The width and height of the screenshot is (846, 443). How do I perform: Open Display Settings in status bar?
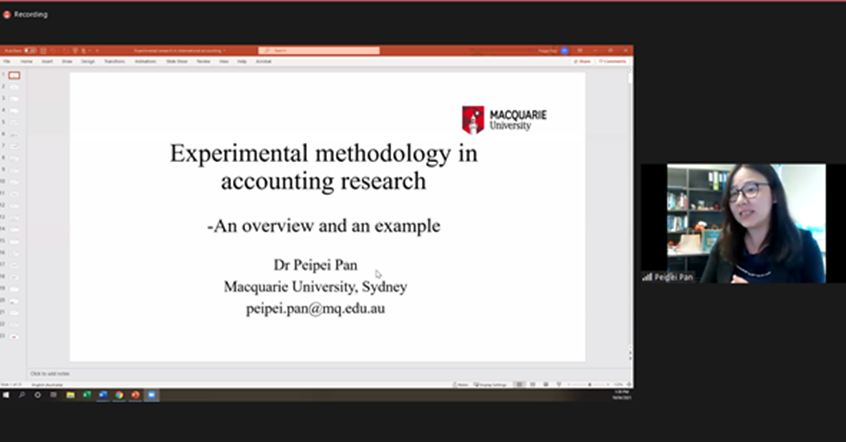(492, 384)
